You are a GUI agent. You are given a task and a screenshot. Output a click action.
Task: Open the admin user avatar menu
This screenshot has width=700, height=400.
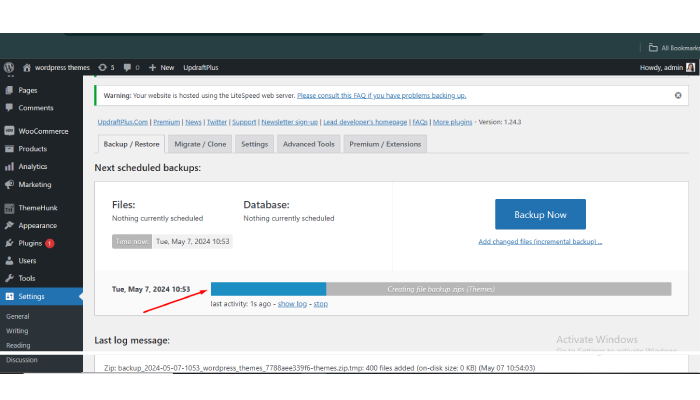coord(690,67)
